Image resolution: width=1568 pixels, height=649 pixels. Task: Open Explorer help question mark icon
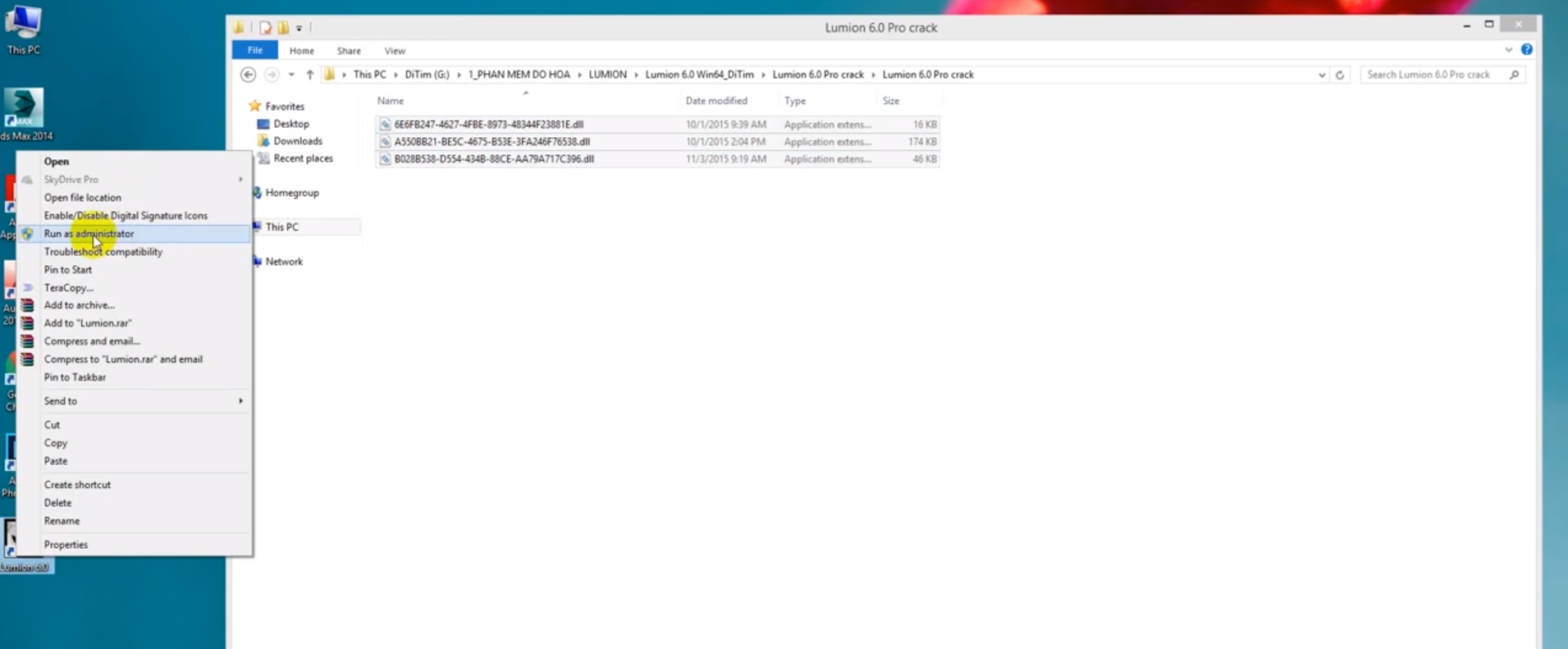[1526, 49]
